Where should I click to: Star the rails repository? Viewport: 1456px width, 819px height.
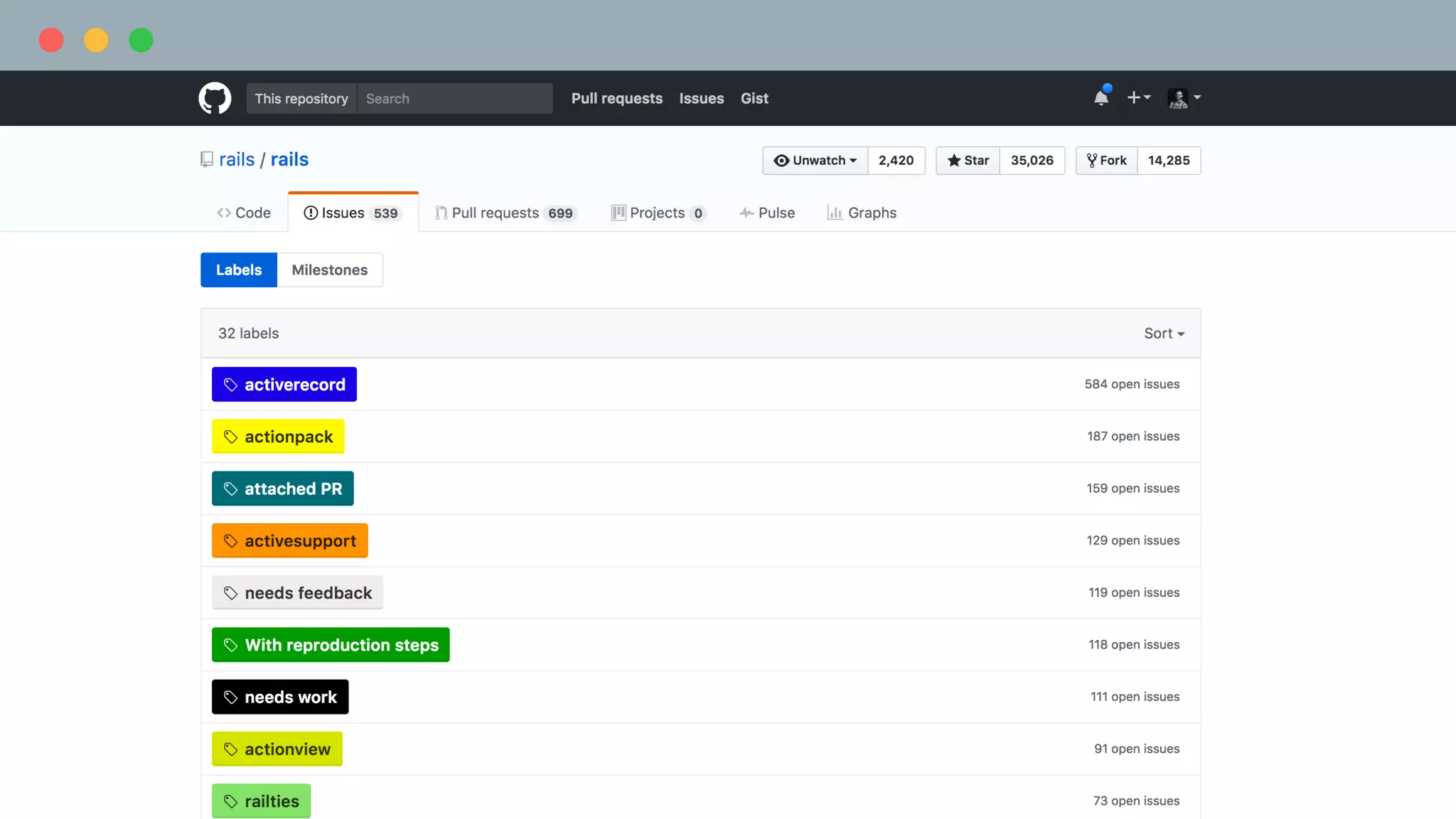968,161
